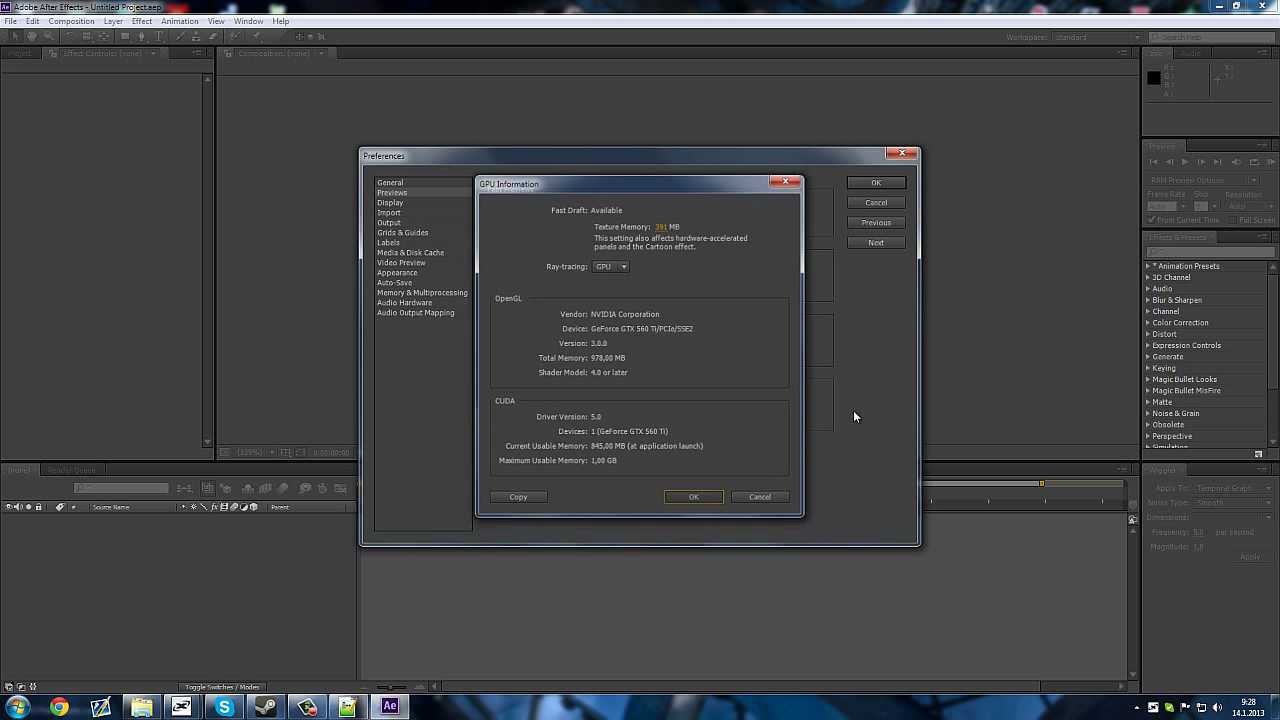Open Windows Explorer folder from taskbar
The image size is (1280, 720).
coord(141,708)
